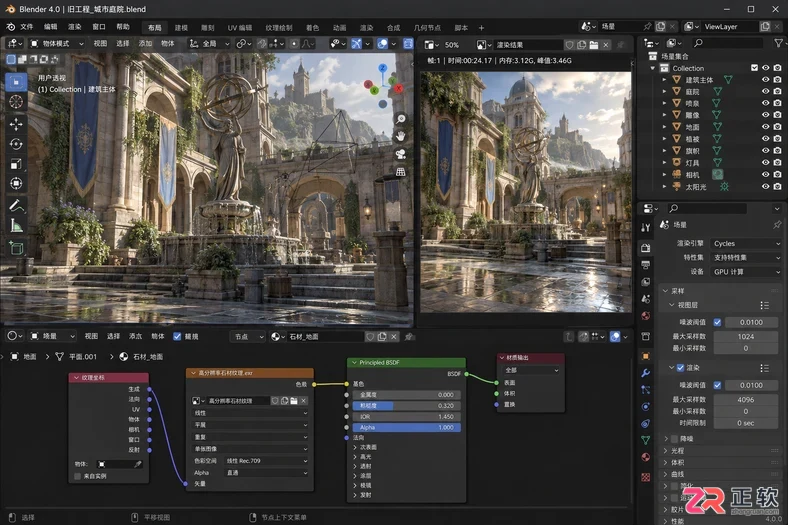Select the Add Cube tool

coord(16,248)
